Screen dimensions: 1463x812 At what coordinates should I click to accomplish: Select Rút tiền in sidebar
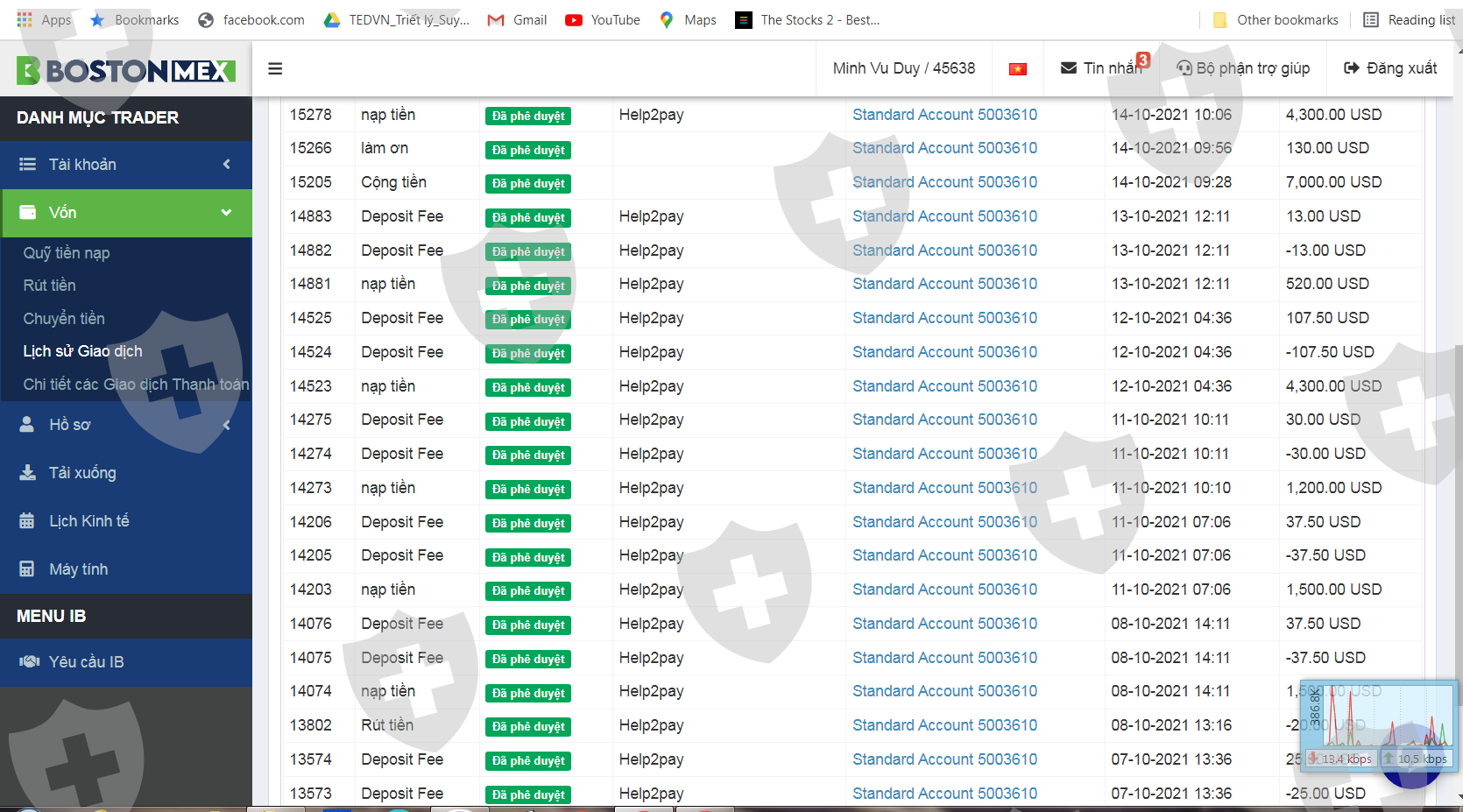click(50, 286)
